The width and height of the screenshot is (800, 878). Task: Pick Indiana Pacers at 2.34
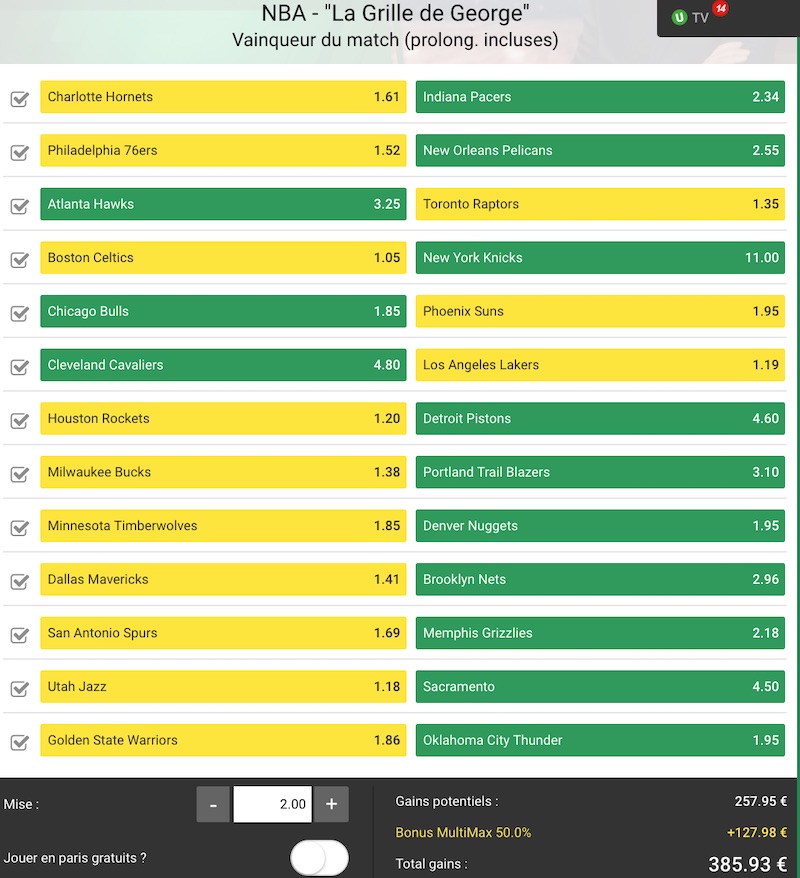click(600, 97)
